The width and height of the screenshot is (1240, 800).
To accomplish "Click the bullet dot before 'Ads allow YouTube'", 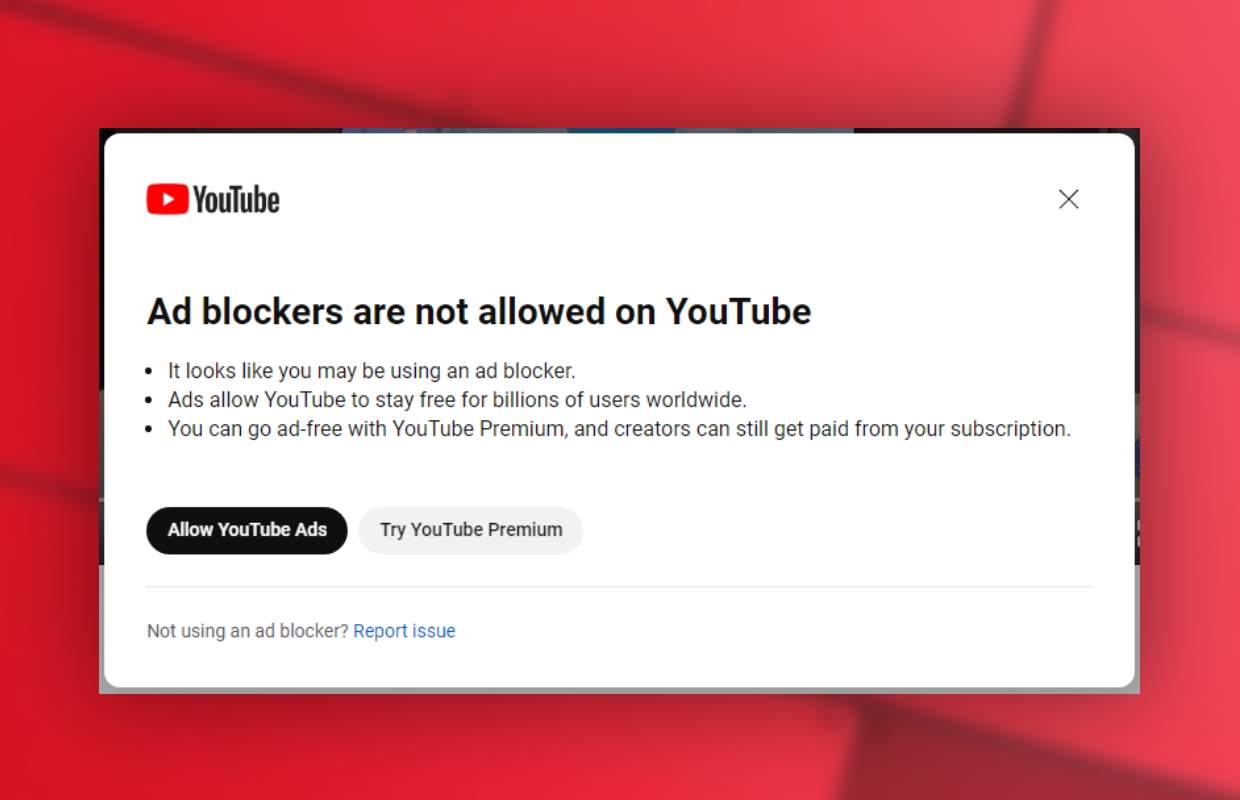I will [x=149, y=401].
